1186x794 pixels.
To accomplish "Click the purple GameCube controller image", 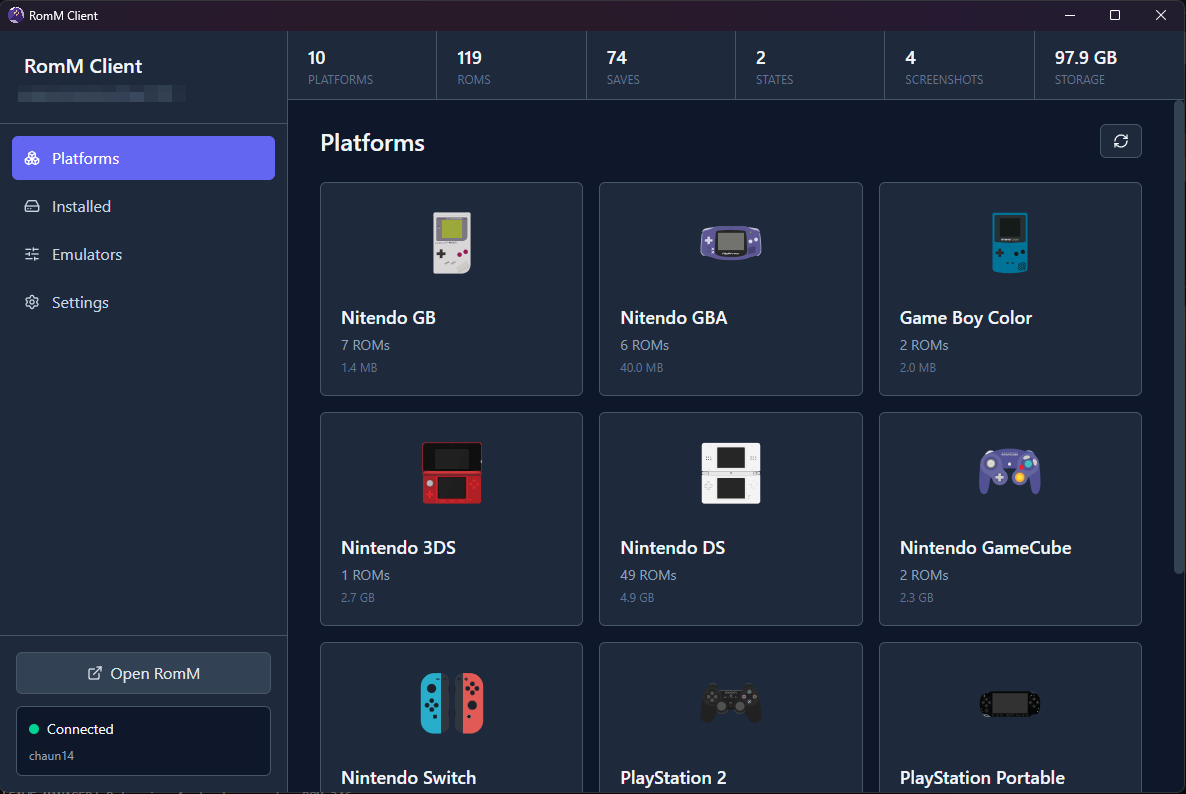I will (x=1010, y=471).
